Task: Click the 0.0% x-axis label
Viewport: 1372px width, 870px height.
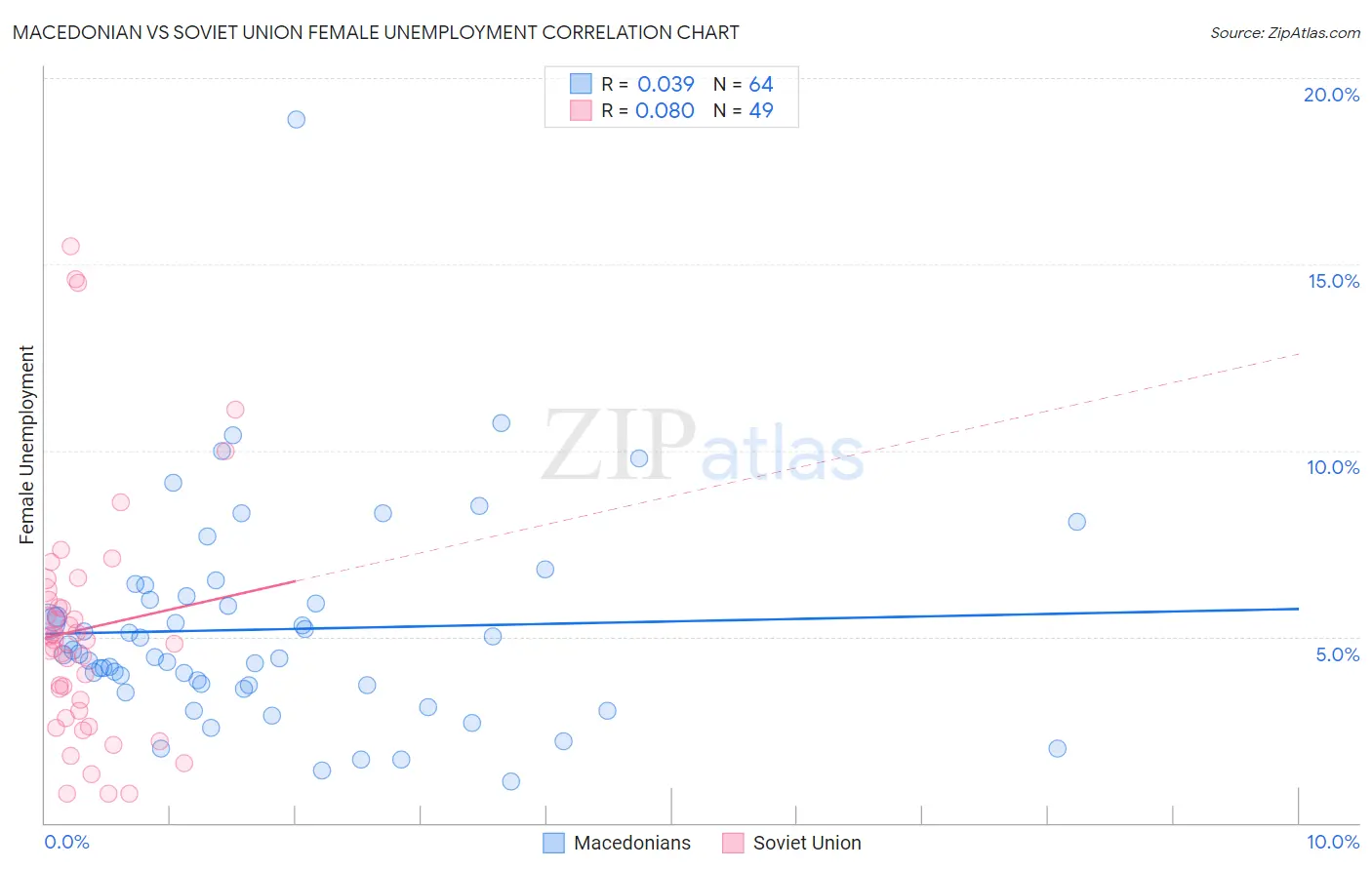Action: [x=66, y=842]
